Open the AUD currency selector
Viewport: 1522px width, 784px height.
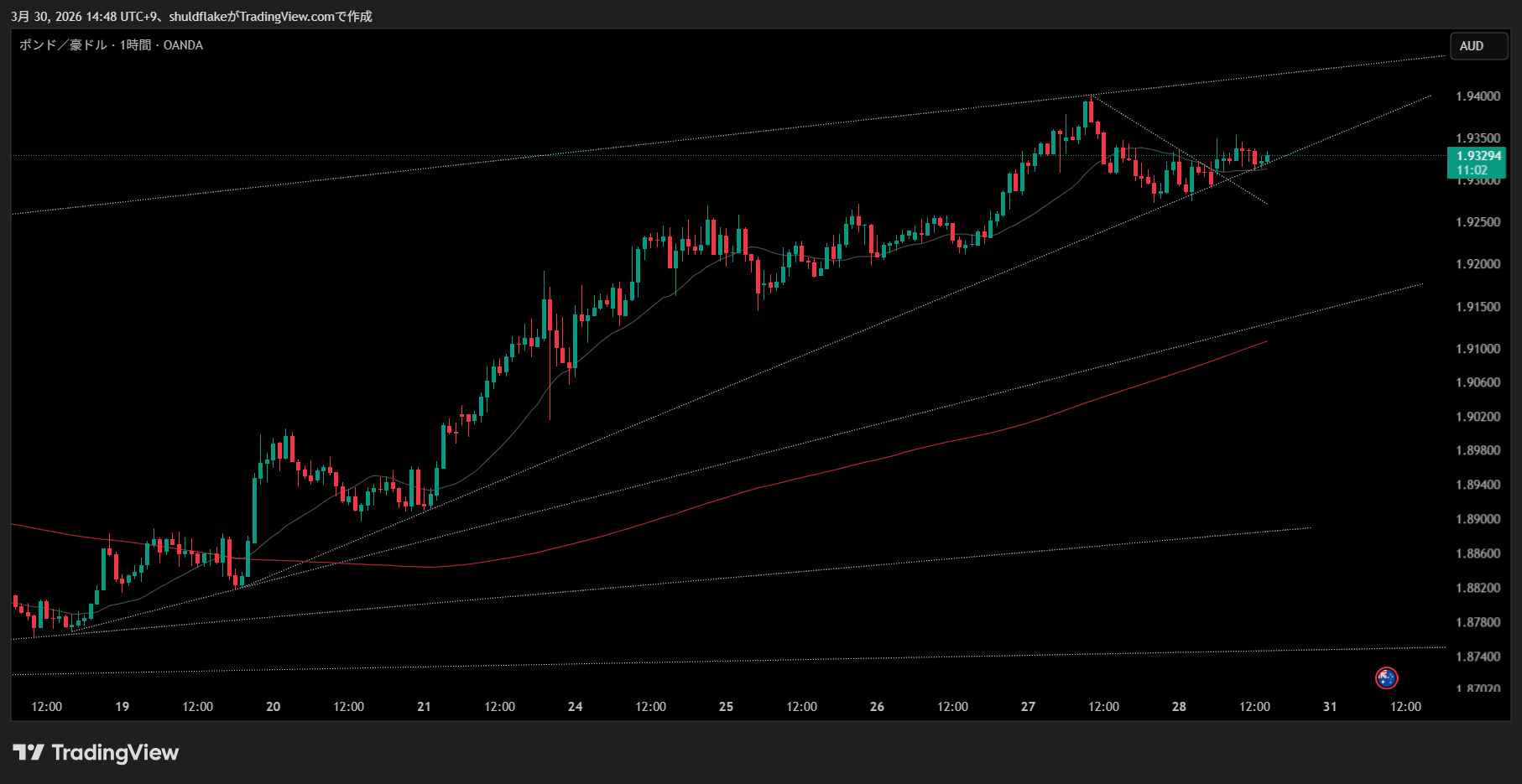pyautogui.click(x=1478, y=46)
